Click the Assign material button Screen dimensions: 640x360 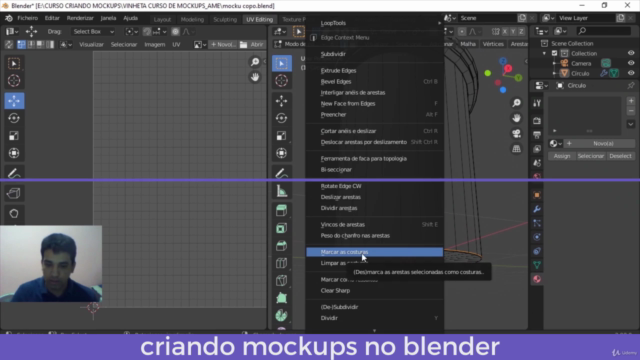(562, 156)
